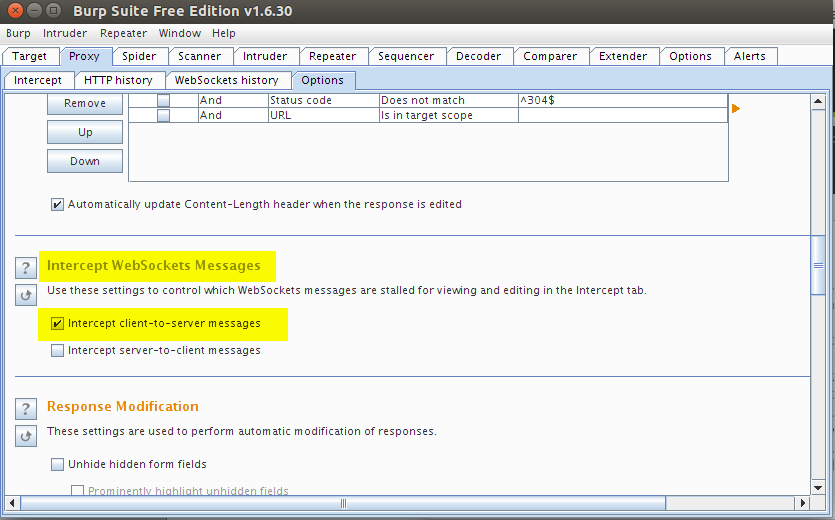Select the 'Is in target scope' cell

pyautogui.click(x=448, y=115)
